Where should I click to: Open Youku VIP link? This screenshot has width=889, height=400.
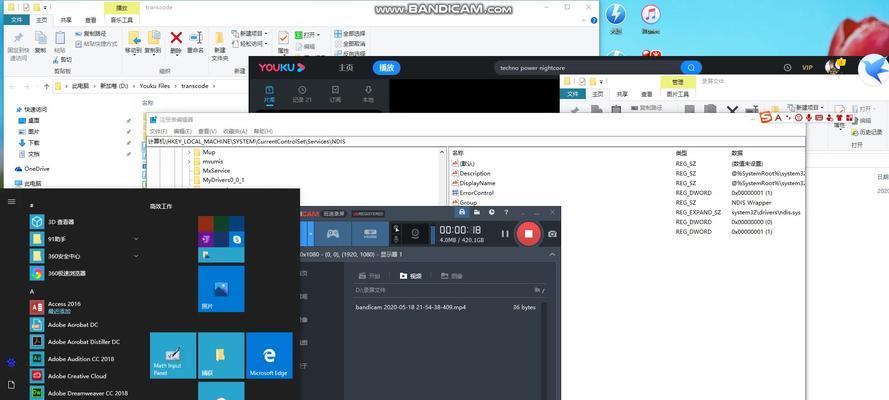pos(807,67)
